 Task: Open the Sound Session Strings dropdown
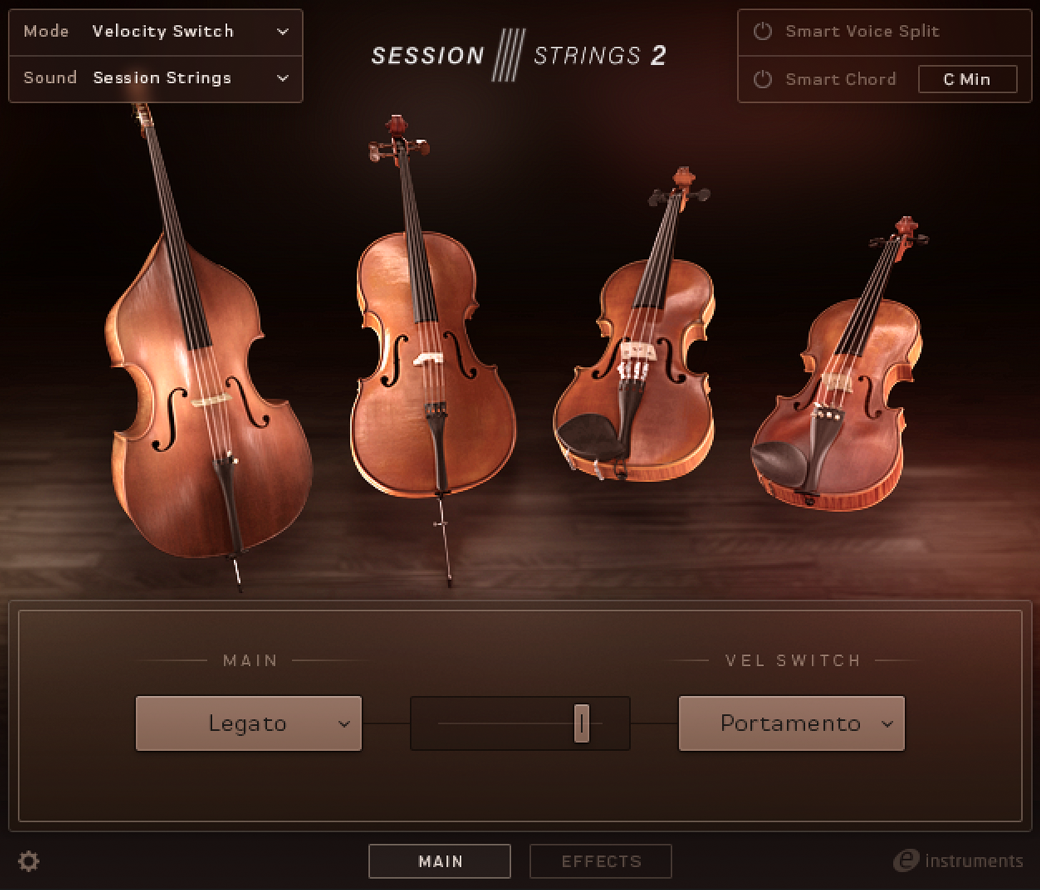pos(156,78)
